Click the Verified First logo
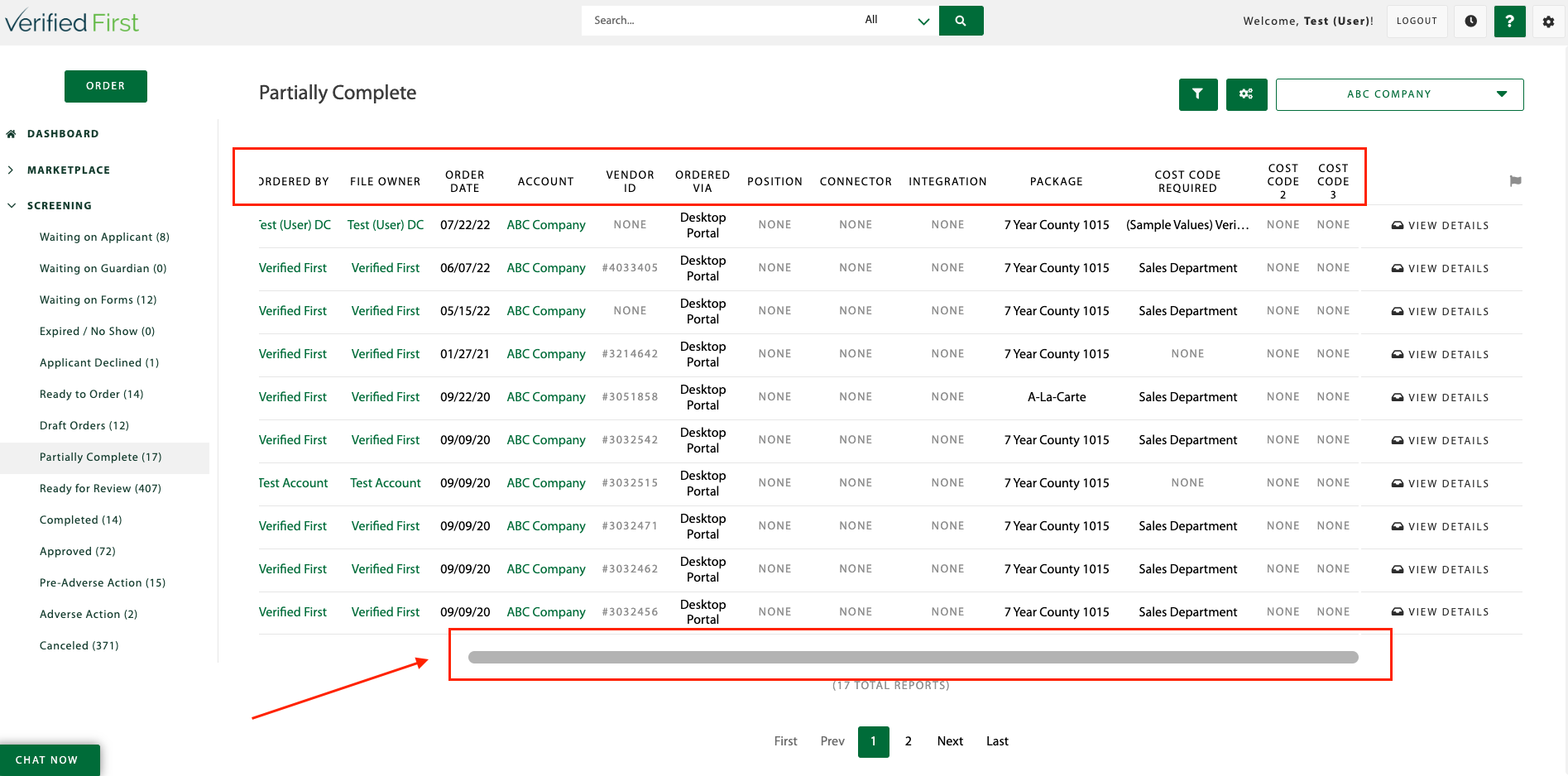 [72, 22]
